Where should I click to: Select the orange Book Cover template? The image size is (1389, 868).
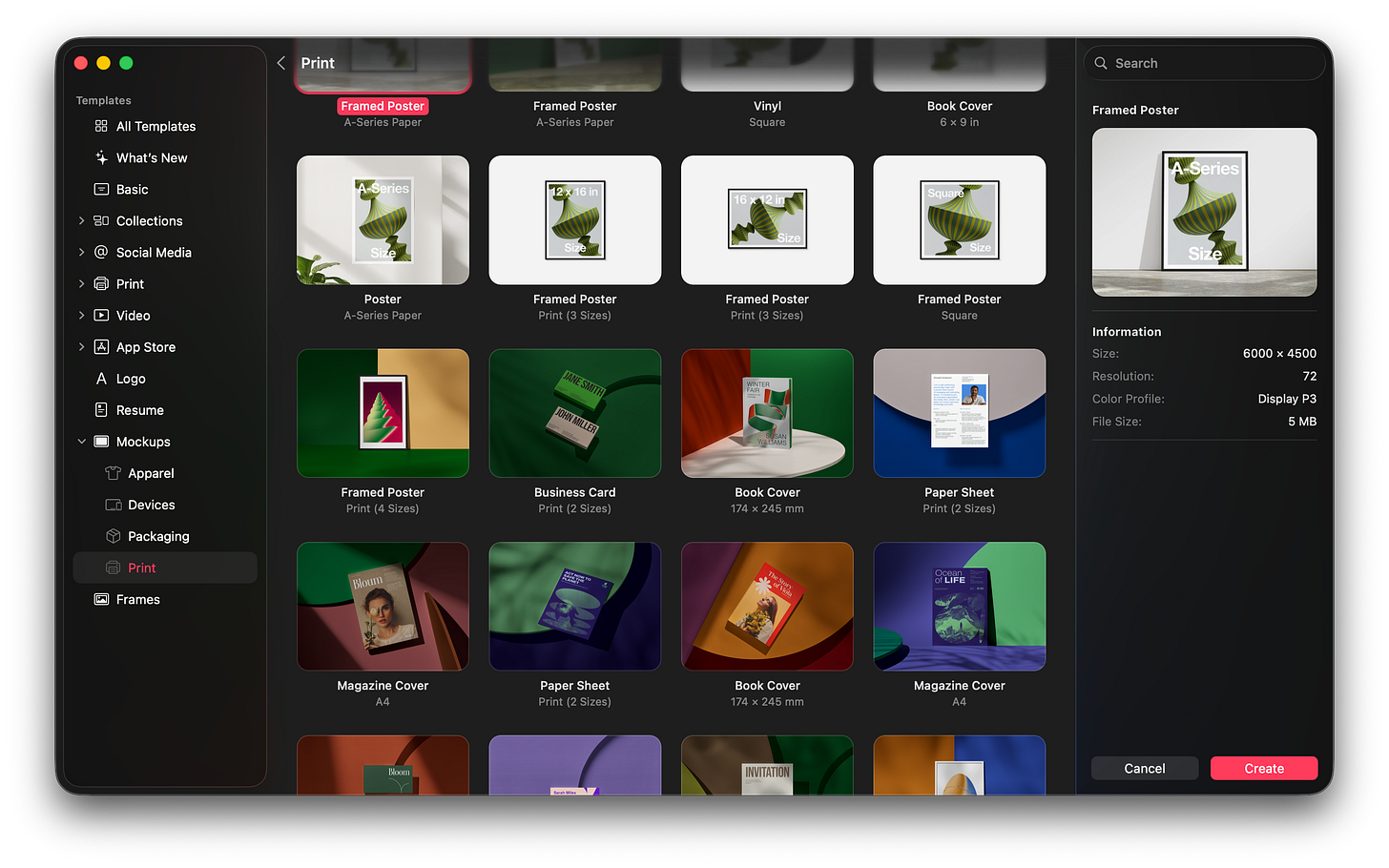coord(767,607)
